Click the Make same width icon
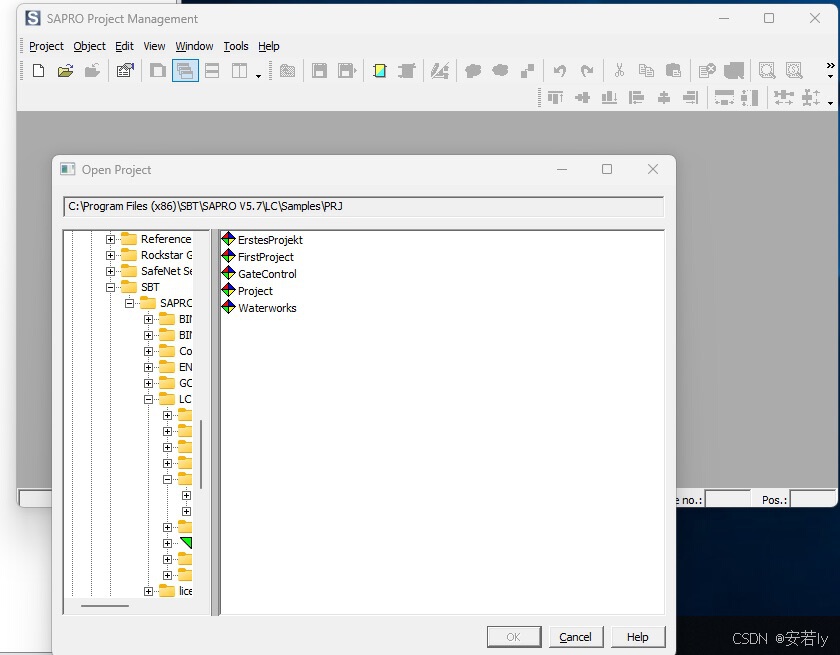This screenshot has width=840, height=655. [724, 97]
